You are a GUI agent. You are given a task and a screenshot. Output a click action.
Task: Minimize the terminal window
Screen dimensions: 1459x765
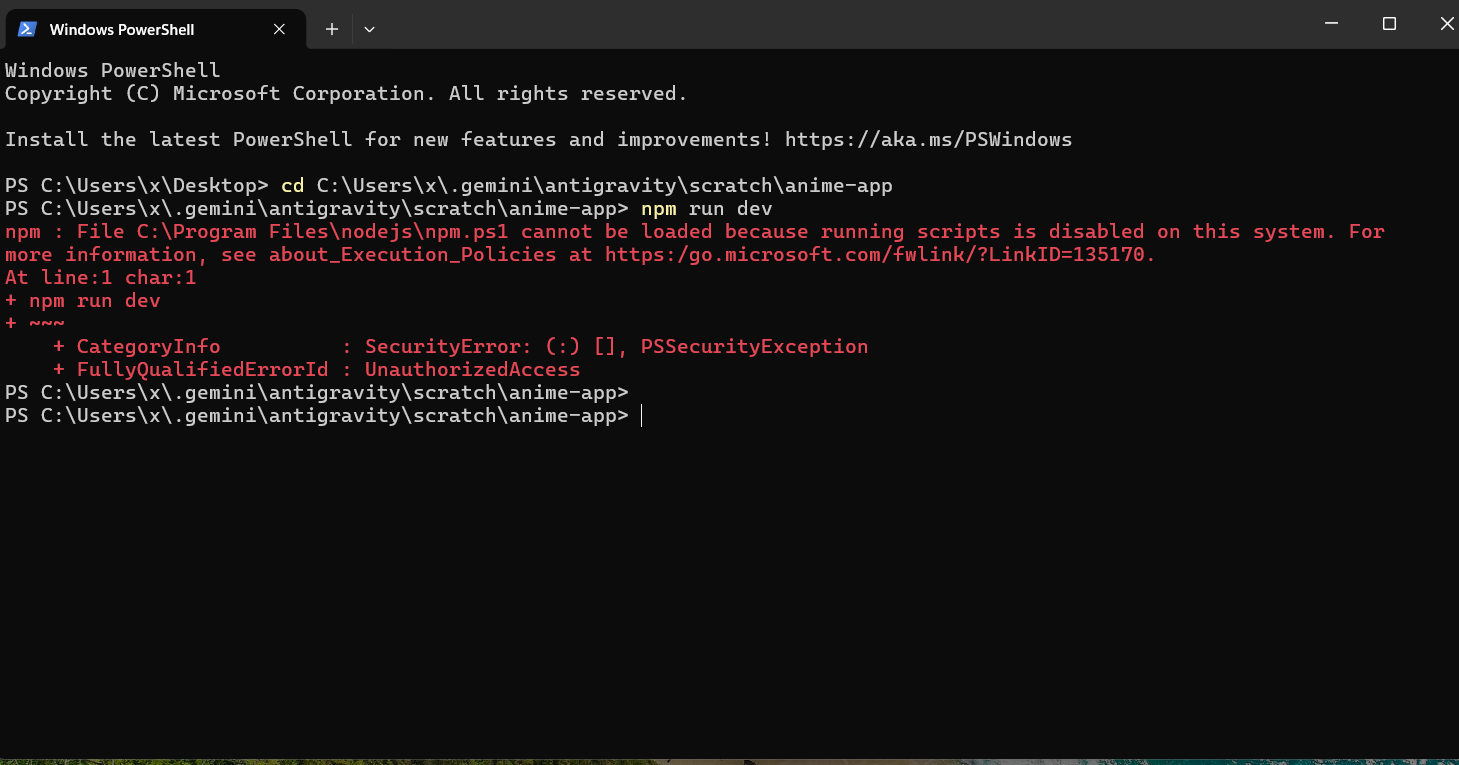(1331, 24)
